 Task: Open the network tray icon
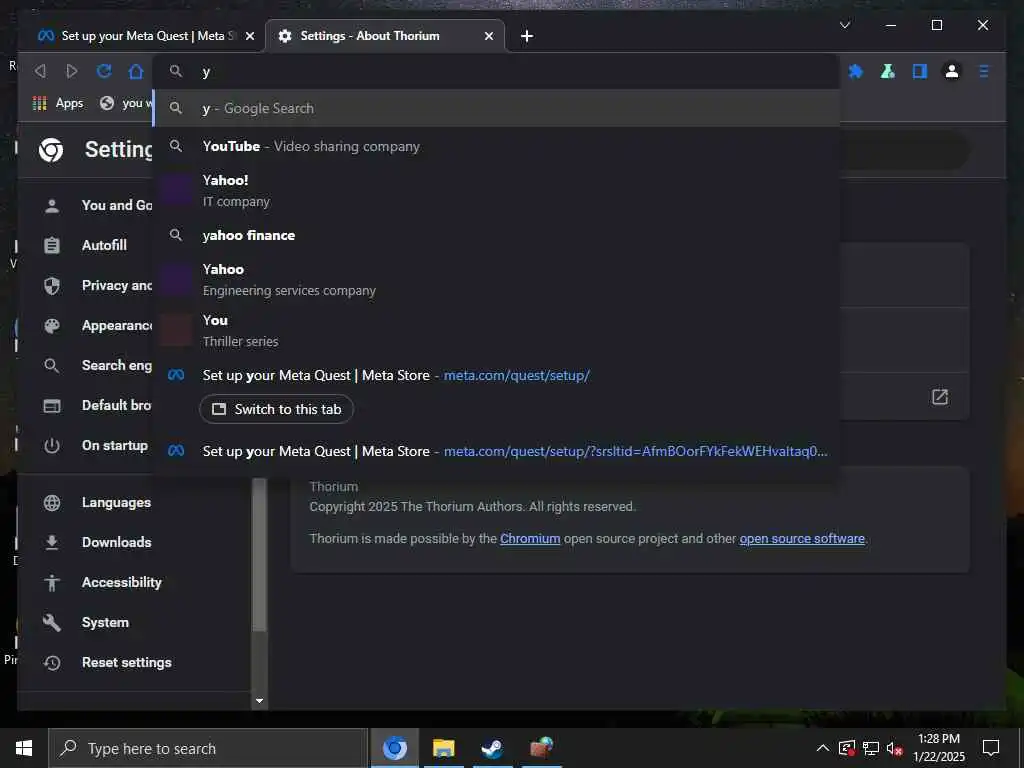click(871, 748)
